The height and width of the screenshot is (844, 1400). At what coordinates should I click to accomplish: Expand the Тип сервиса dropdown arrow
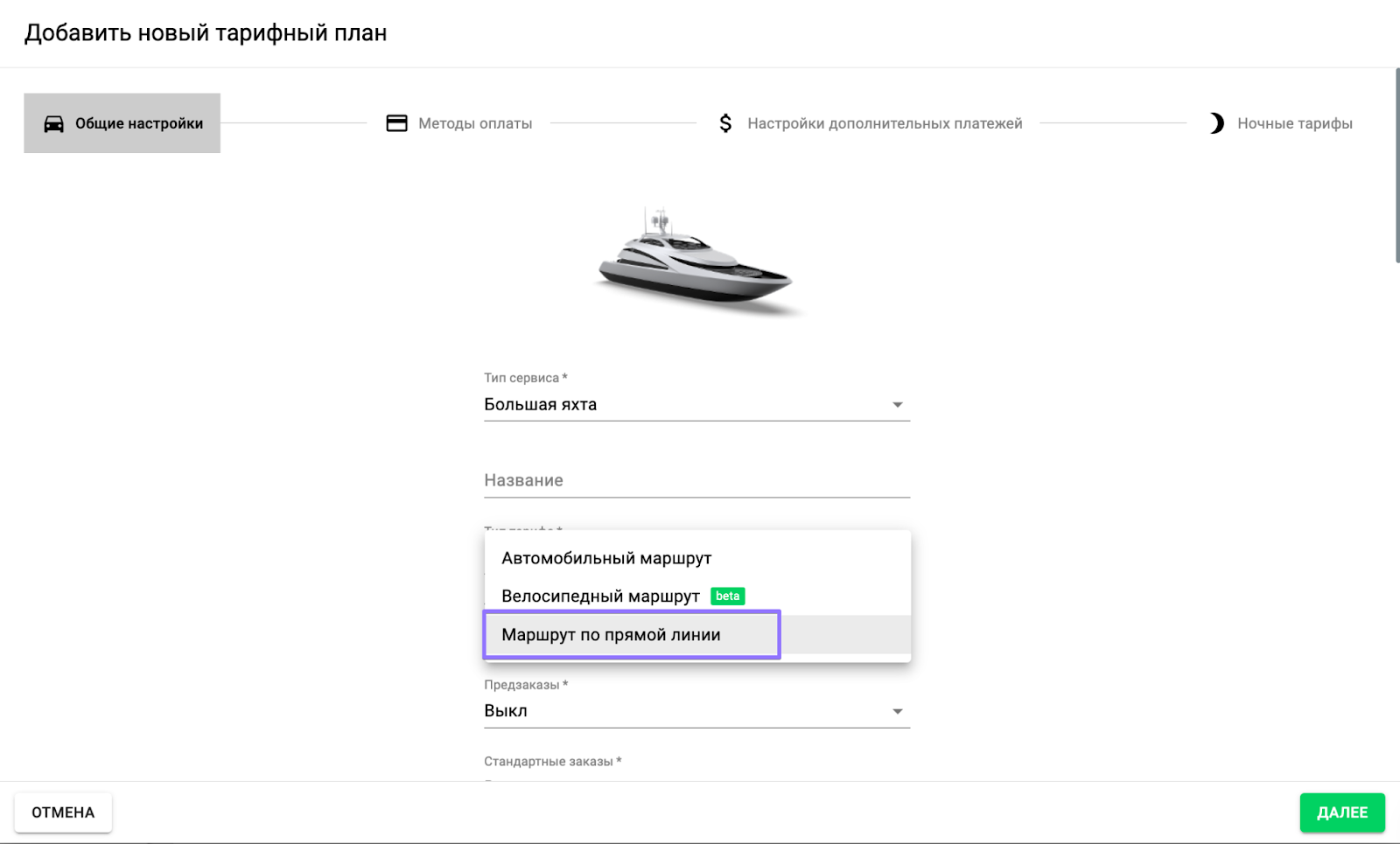click(897, 405)
